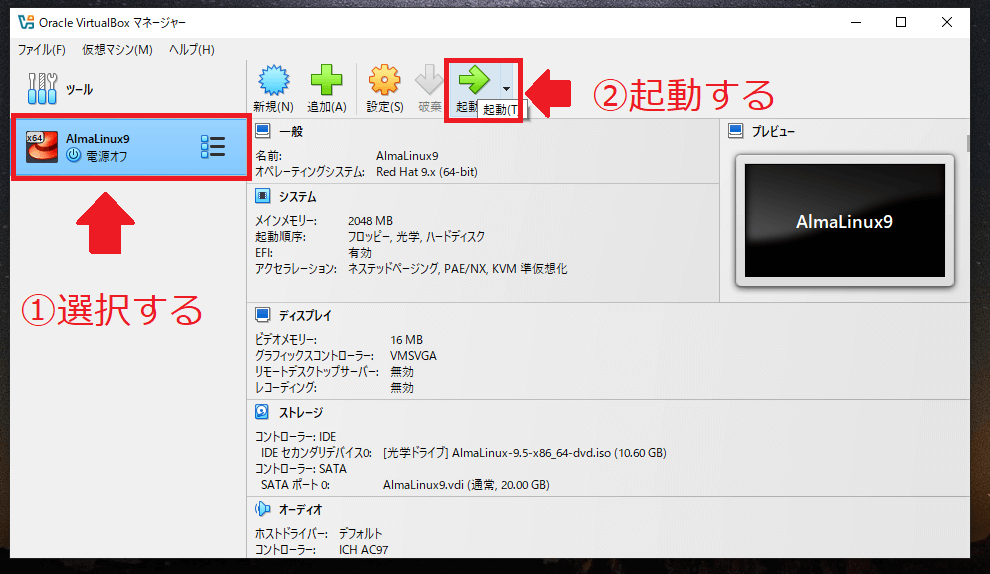Click the Discard (破棄) gray arrow icon

[x=429, y=81]
